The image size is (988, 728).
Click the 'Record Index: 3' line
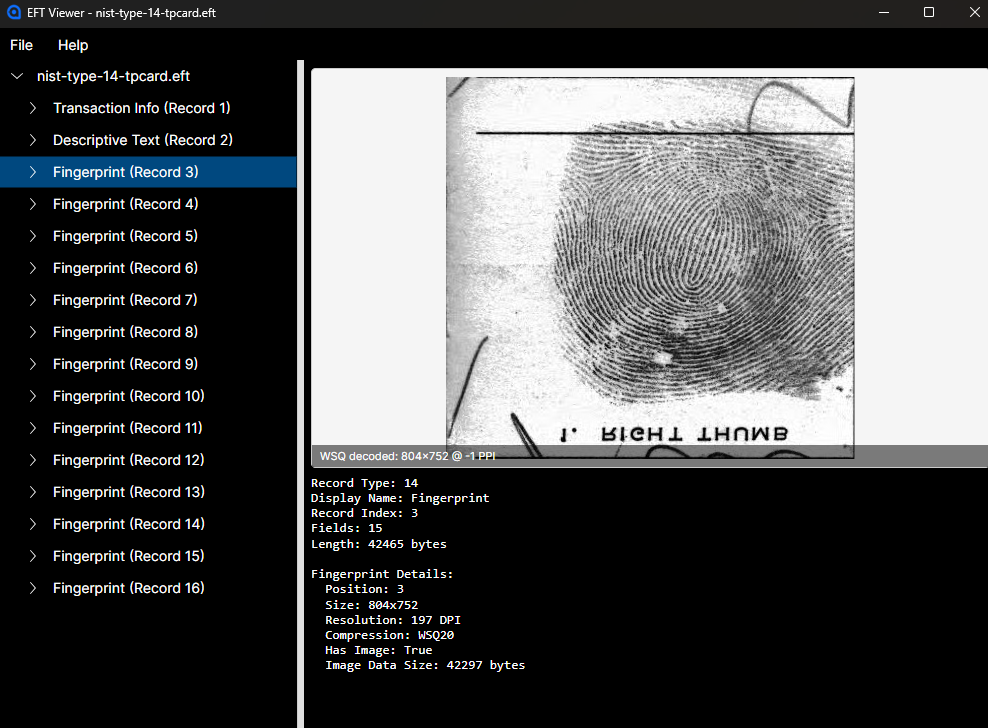point(364,513)
